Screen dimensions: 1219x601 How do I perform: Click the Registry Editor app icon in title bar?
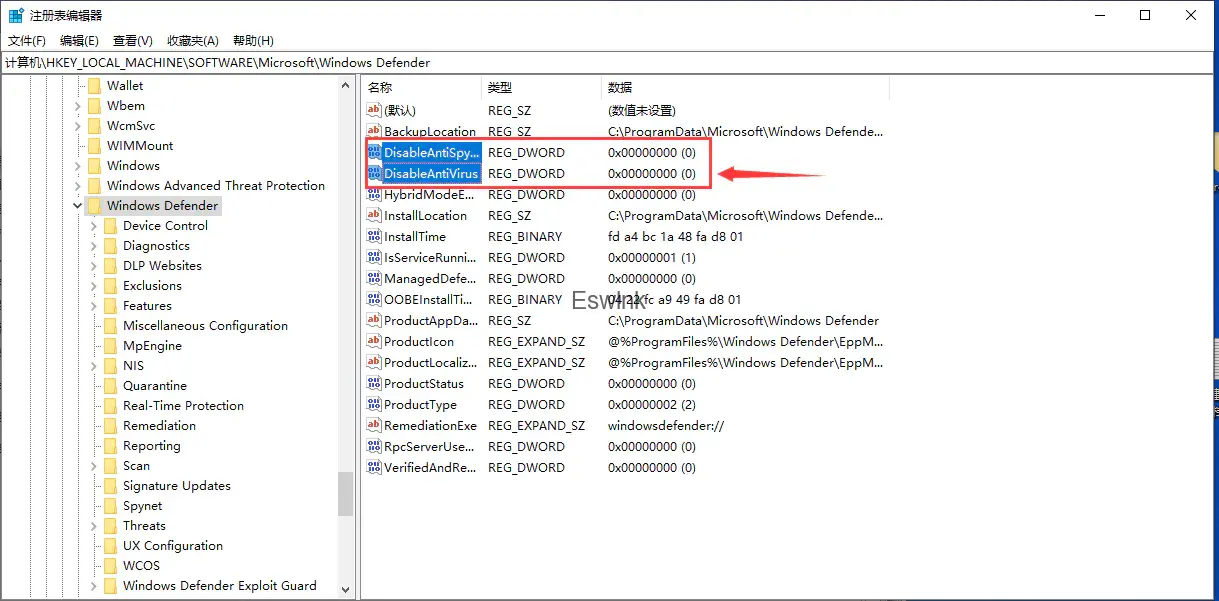[x=17, y=15]
